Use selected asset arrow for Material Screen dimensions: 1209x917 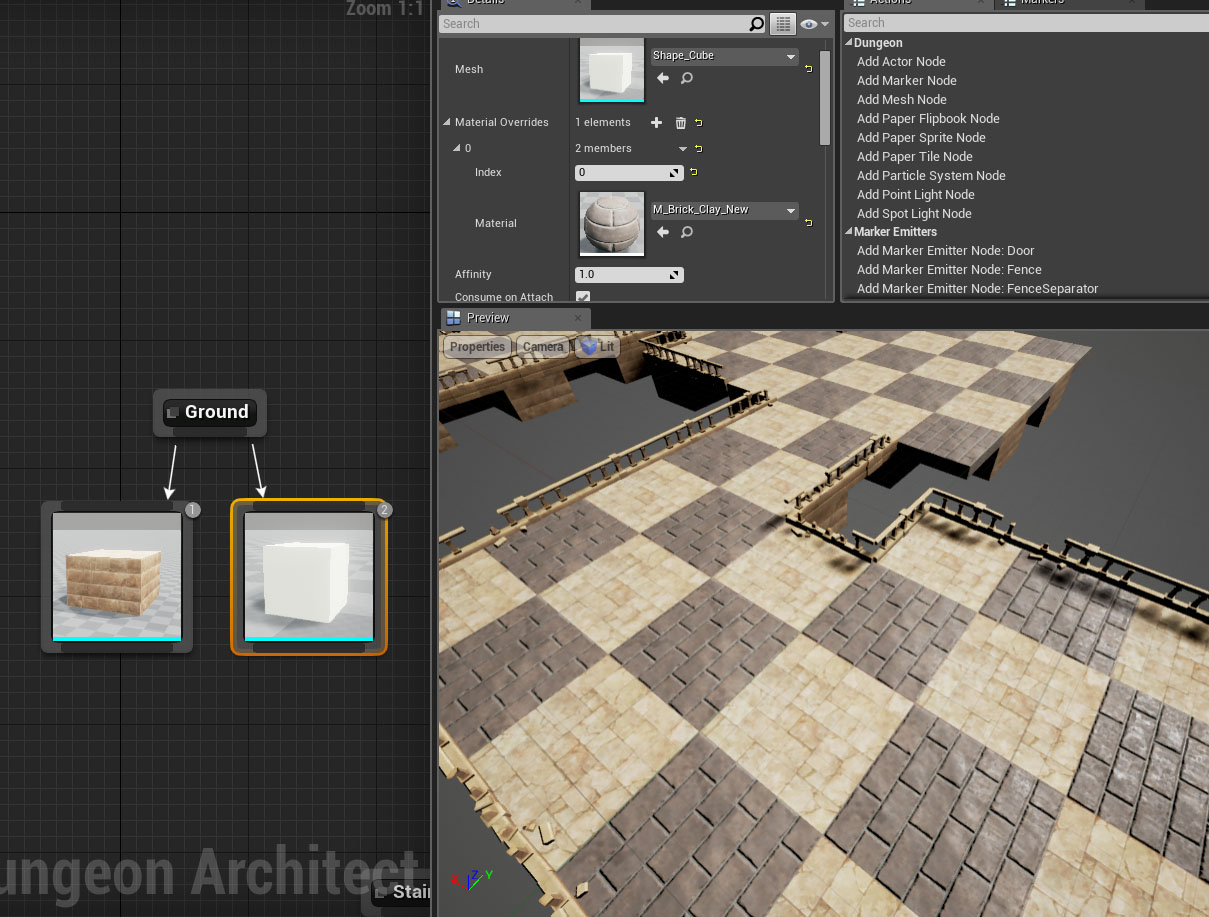pyautogui.click(x=662, y=232)
